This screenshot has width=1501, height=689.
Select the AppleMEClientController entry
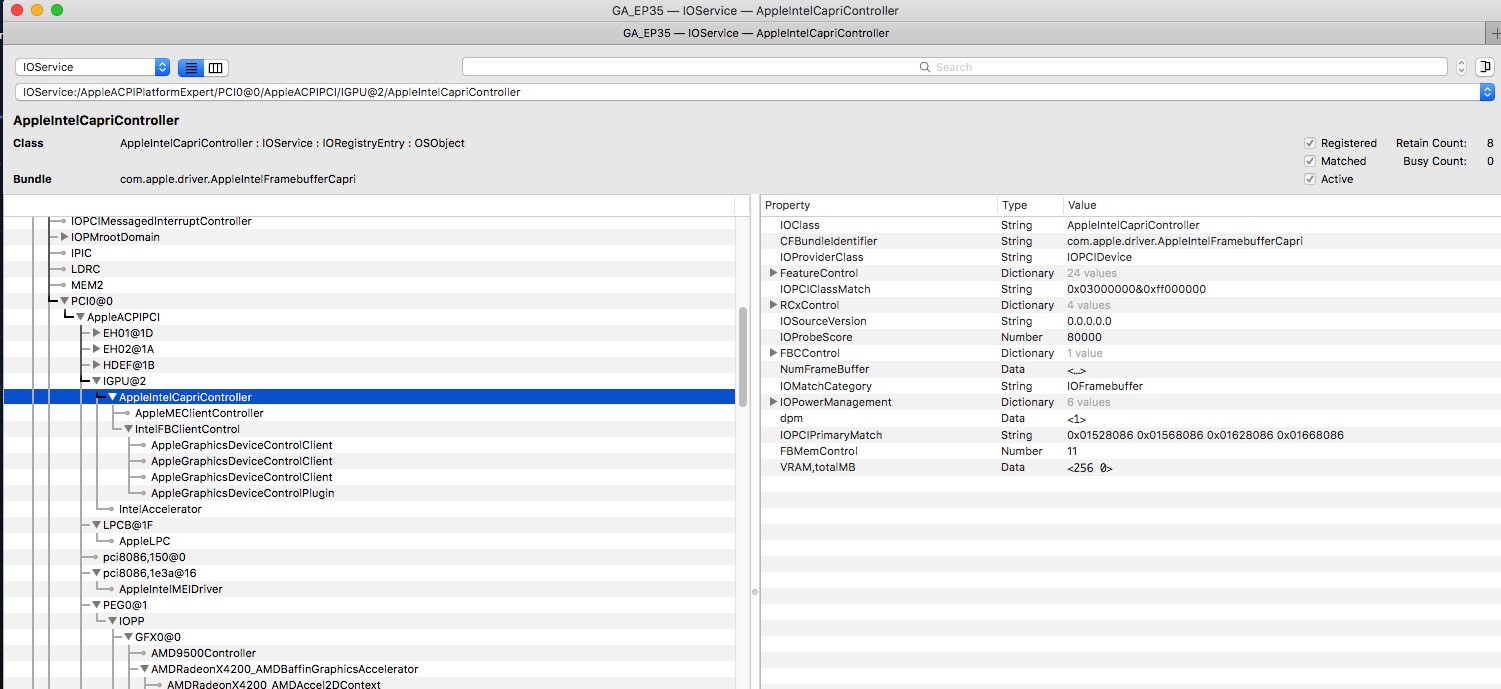[x=199, y=413]
